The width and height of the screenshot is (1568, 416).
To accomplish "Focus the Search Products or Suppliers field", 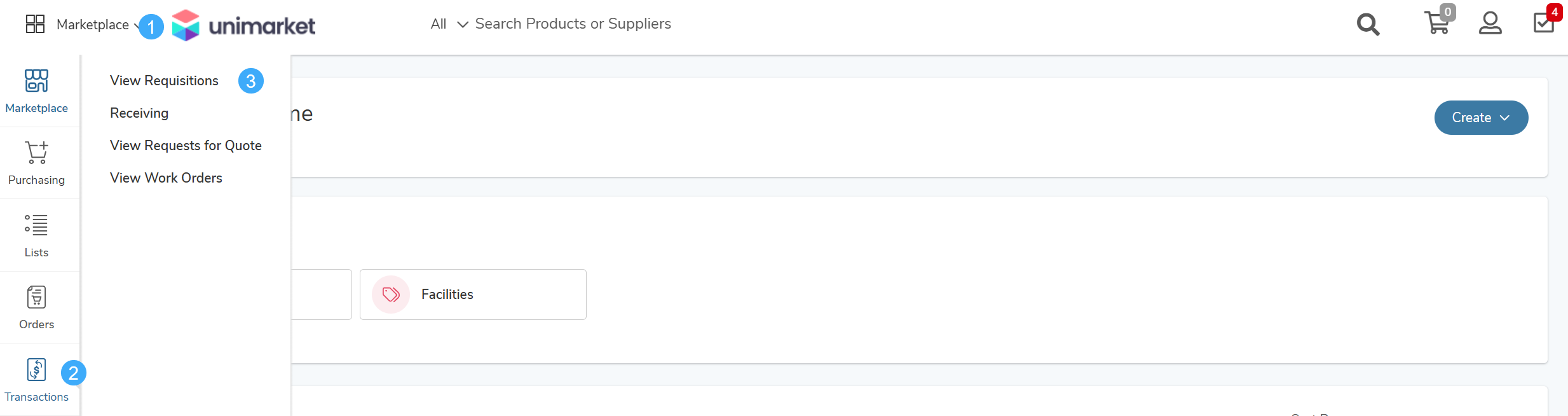I will coord(573,24).
